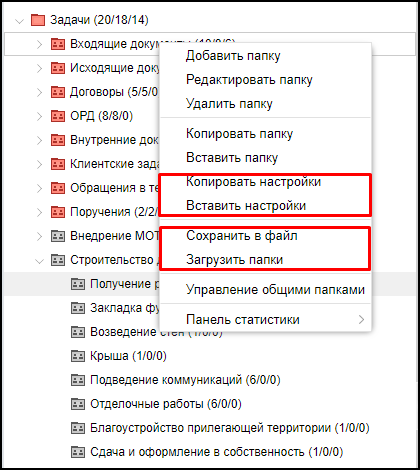
Task: Click the red ОРД folder icon
Action: [x=58, y=116]
